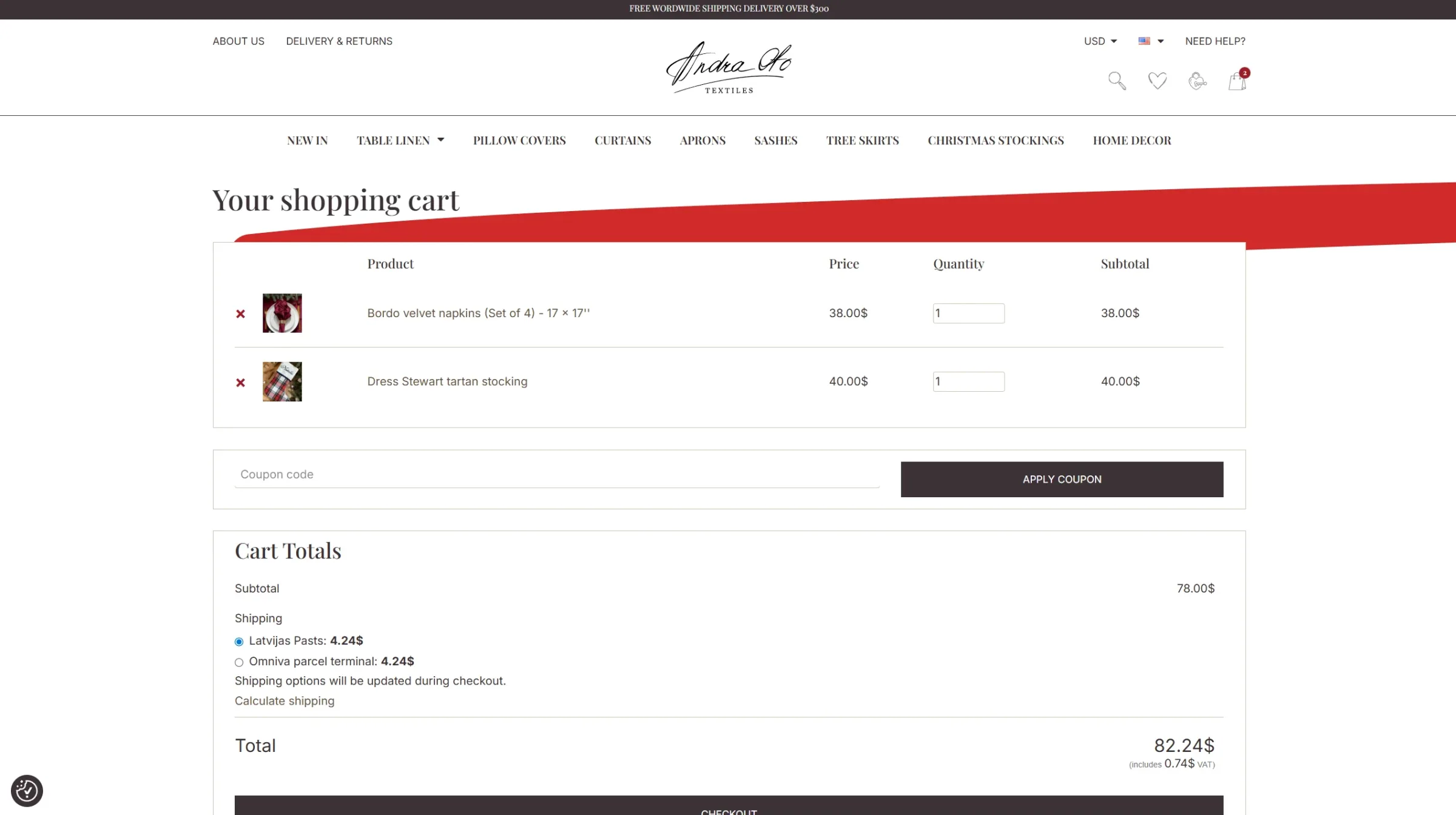Remove Dress Stewart tartan stocking from cart
Viewport: 1456px width, 815px height.
coord(240,383)
